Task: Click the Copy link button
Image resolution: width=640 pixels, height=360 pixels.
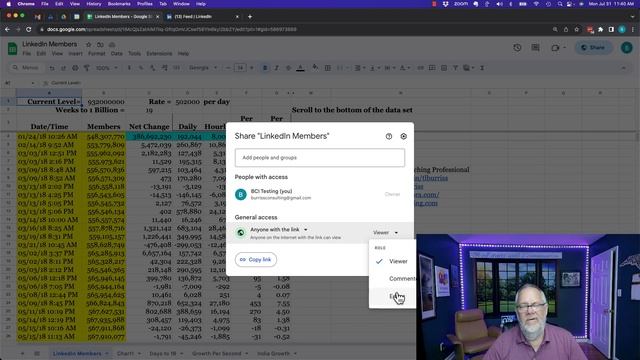Action: (x=256, y=260)
